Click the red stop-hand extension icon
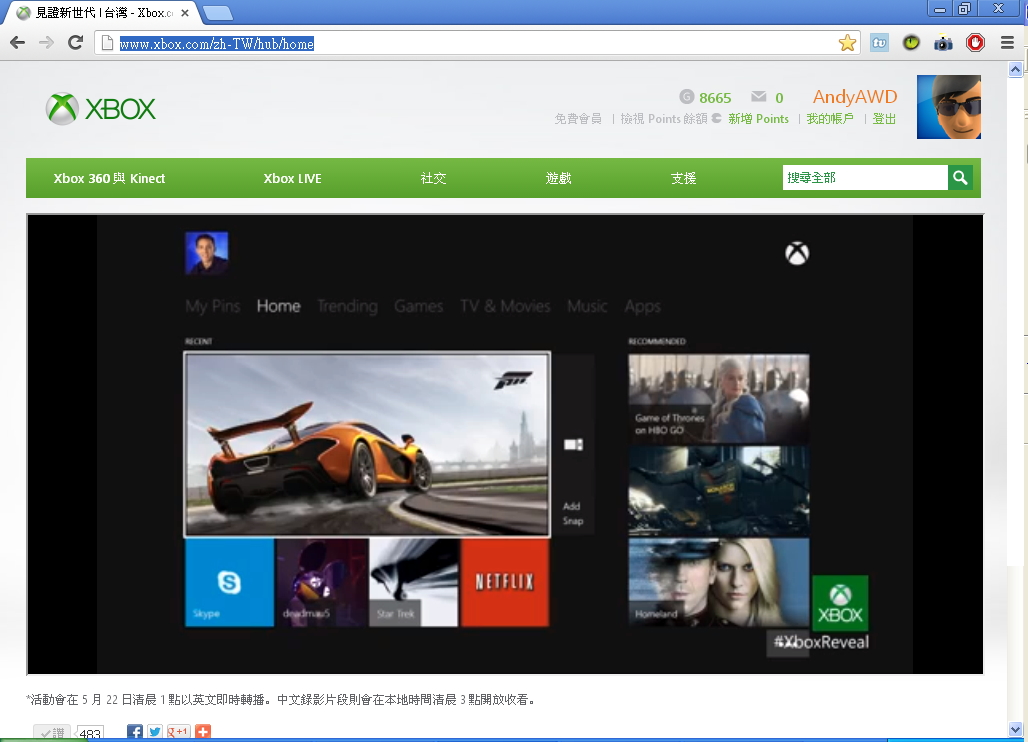 (975, 43)
